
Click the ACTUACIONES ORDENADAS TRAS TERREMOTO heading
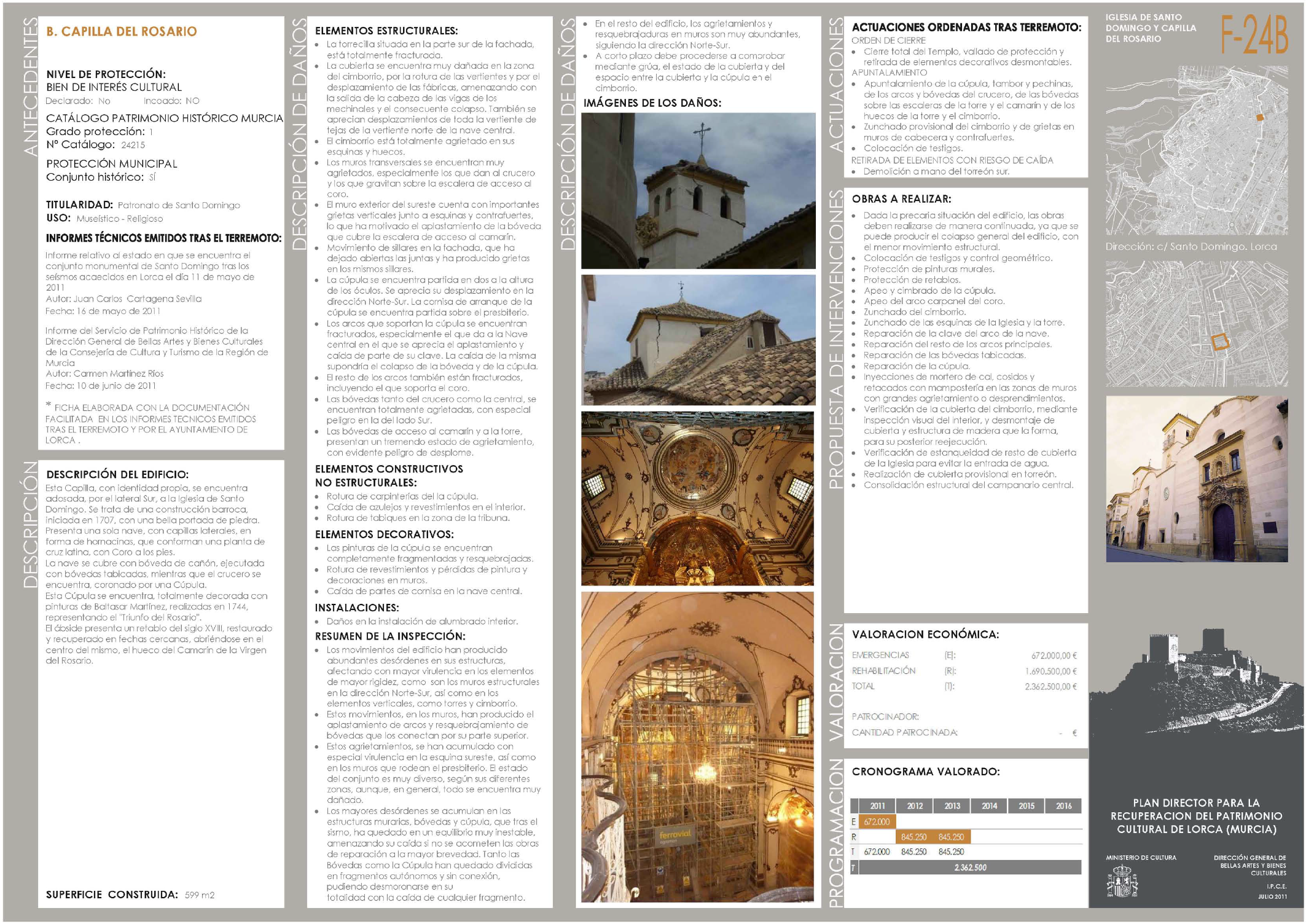pyautogui.click(x=966, y=28)
